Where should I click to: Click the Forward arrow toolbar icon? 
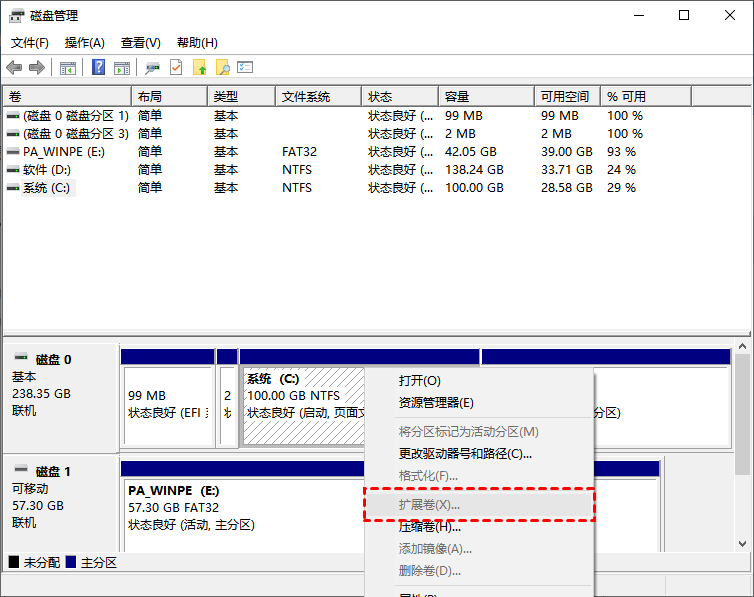[x=37, y=67]
